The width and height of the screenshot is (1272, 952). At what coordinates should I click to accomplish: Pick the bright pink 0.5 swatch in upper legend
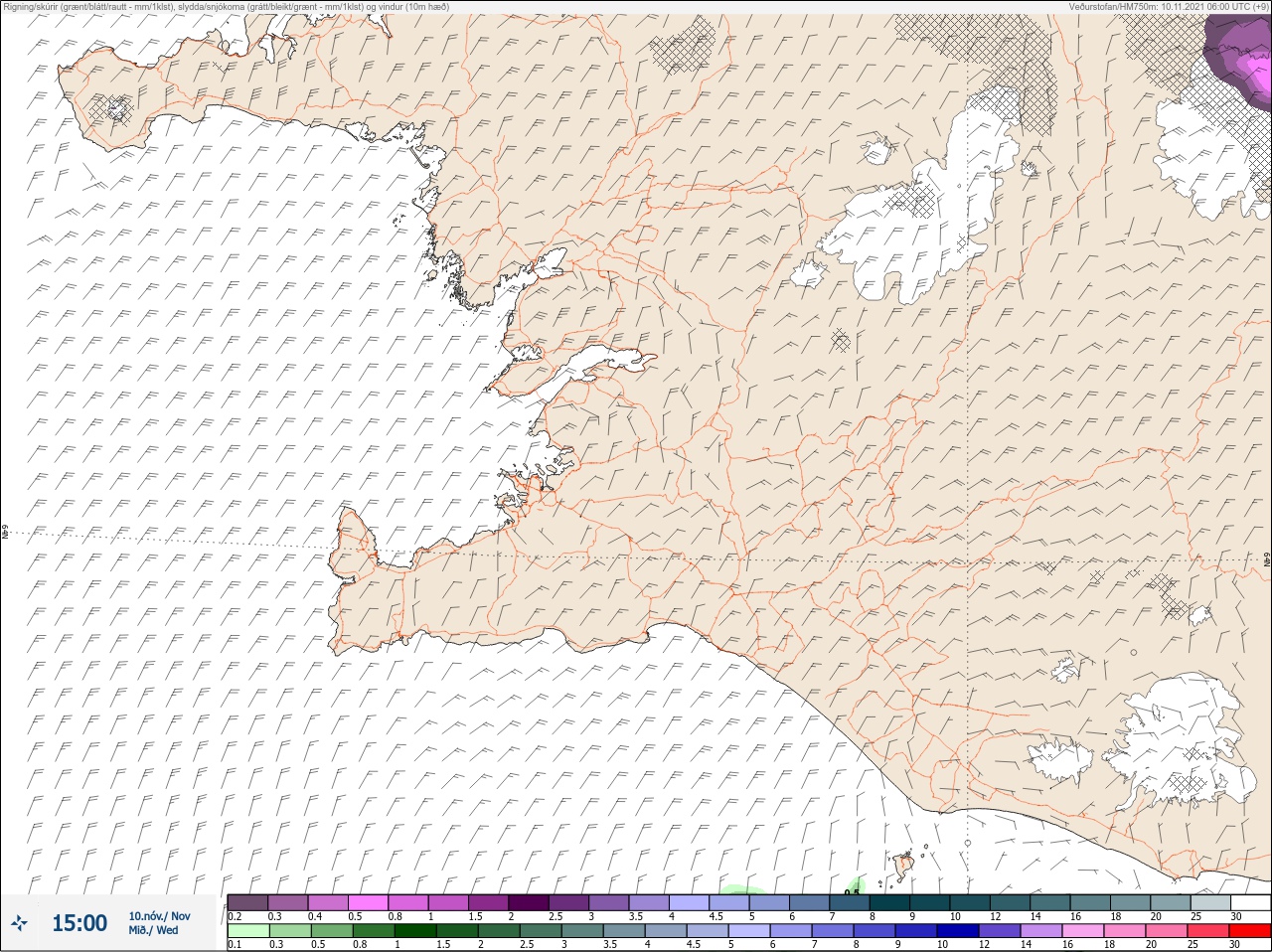coord(369,901)
